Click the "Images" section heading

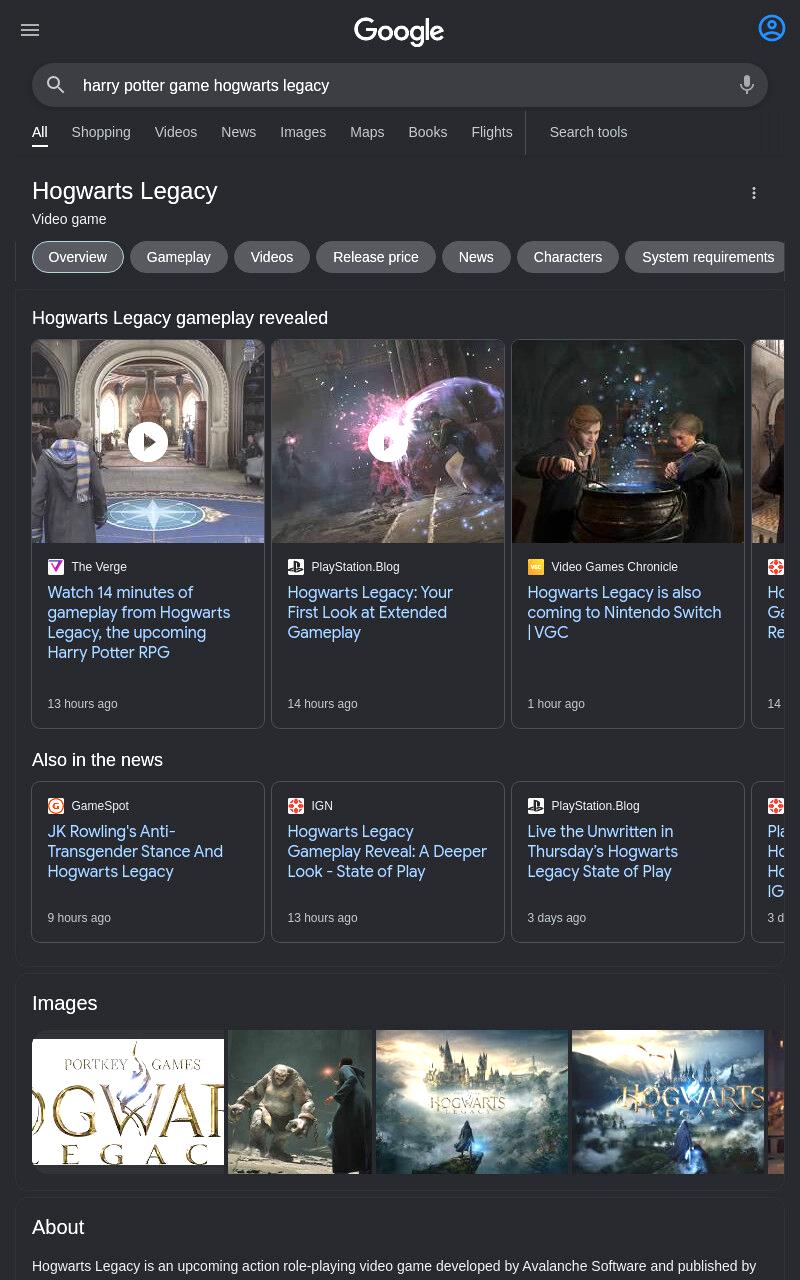(65, 1003)
